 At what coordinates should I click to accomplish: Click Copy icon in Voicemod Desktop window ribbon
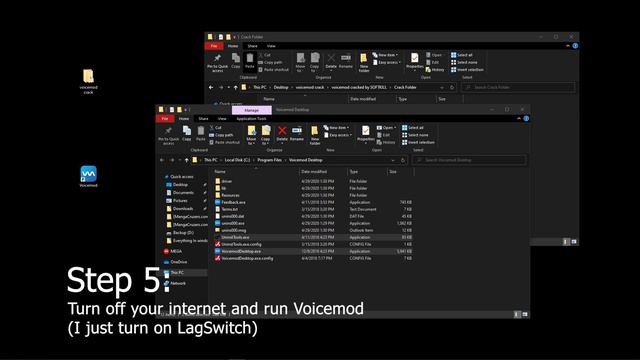(187, 133)
